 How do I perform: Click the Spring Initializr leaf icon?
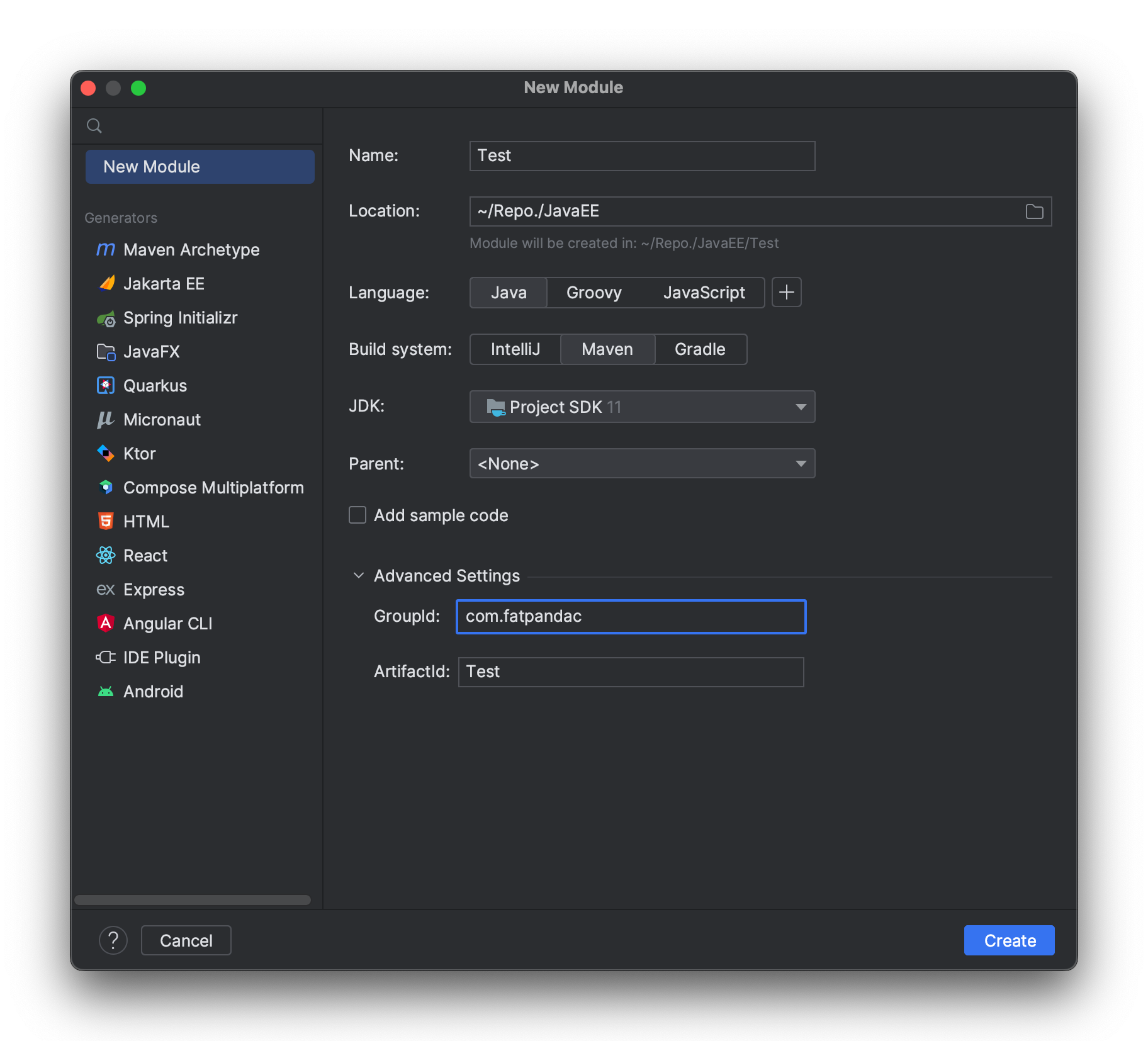(x=106, y=318)
